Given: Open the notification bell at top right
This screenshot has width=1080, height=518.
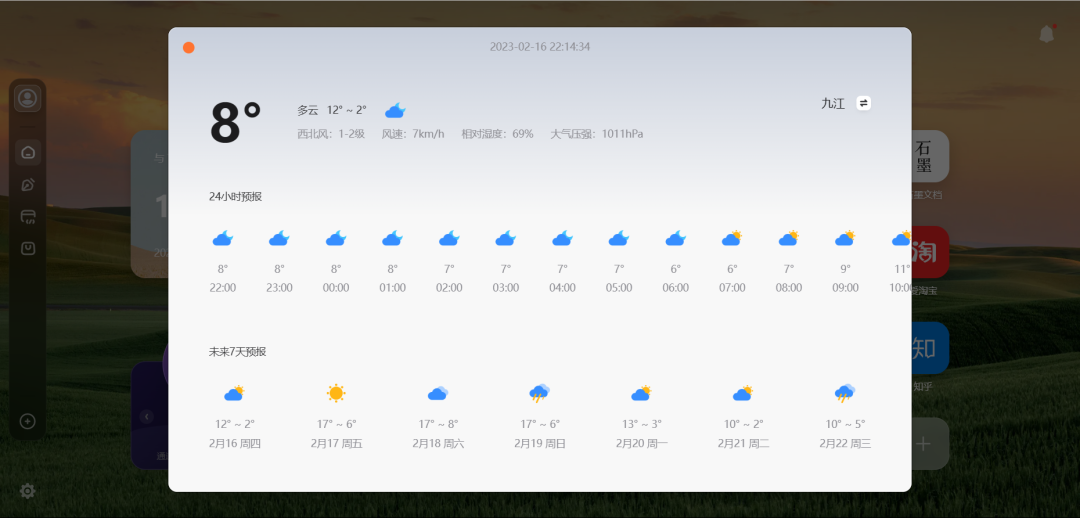Looking at the screenshot, I should tap(1047, 34).
